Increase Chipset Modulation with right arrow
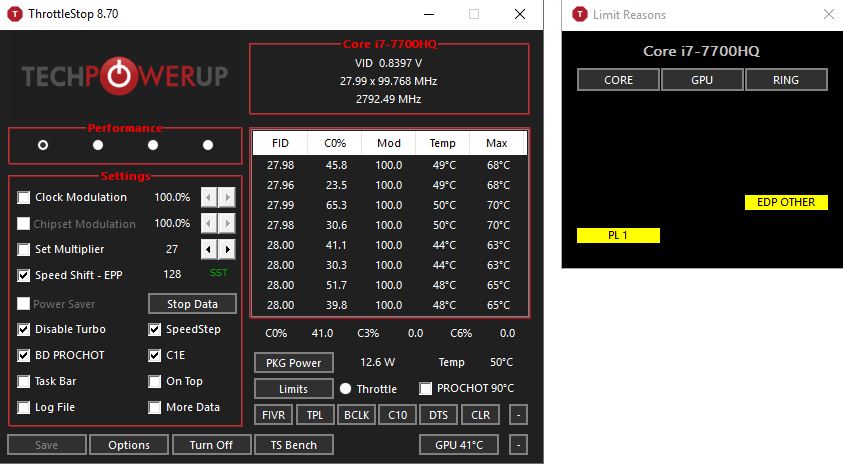The width and height of the screenshot is (843, 464). (227, 223)
